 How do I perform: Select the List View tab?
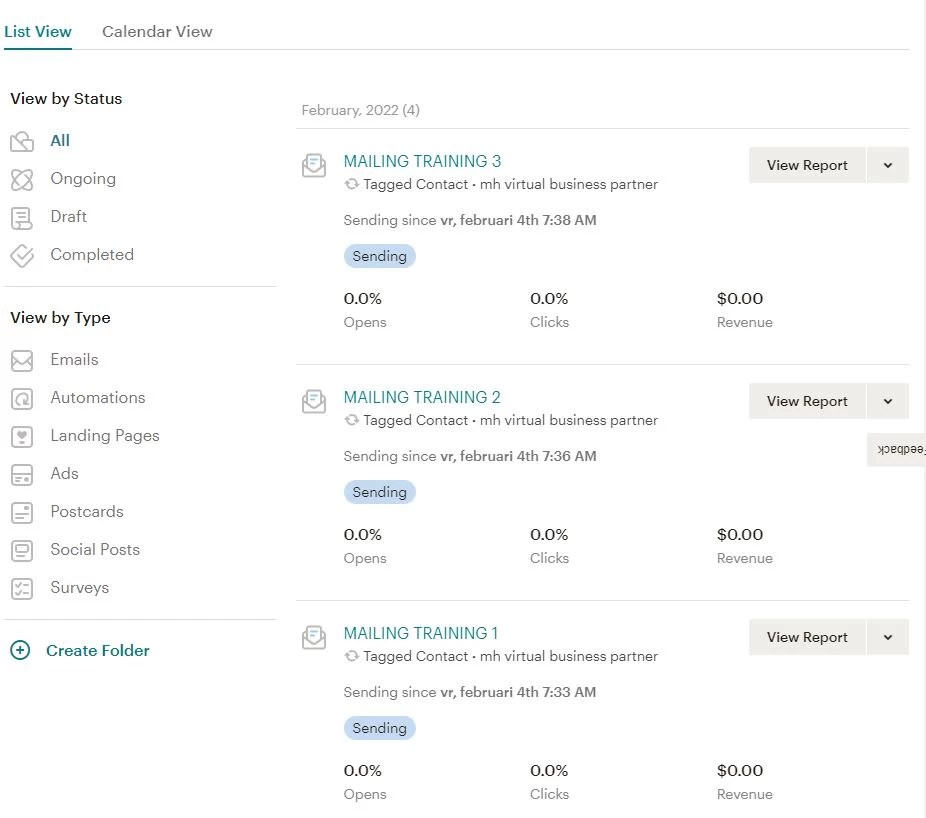pos(38,31)
